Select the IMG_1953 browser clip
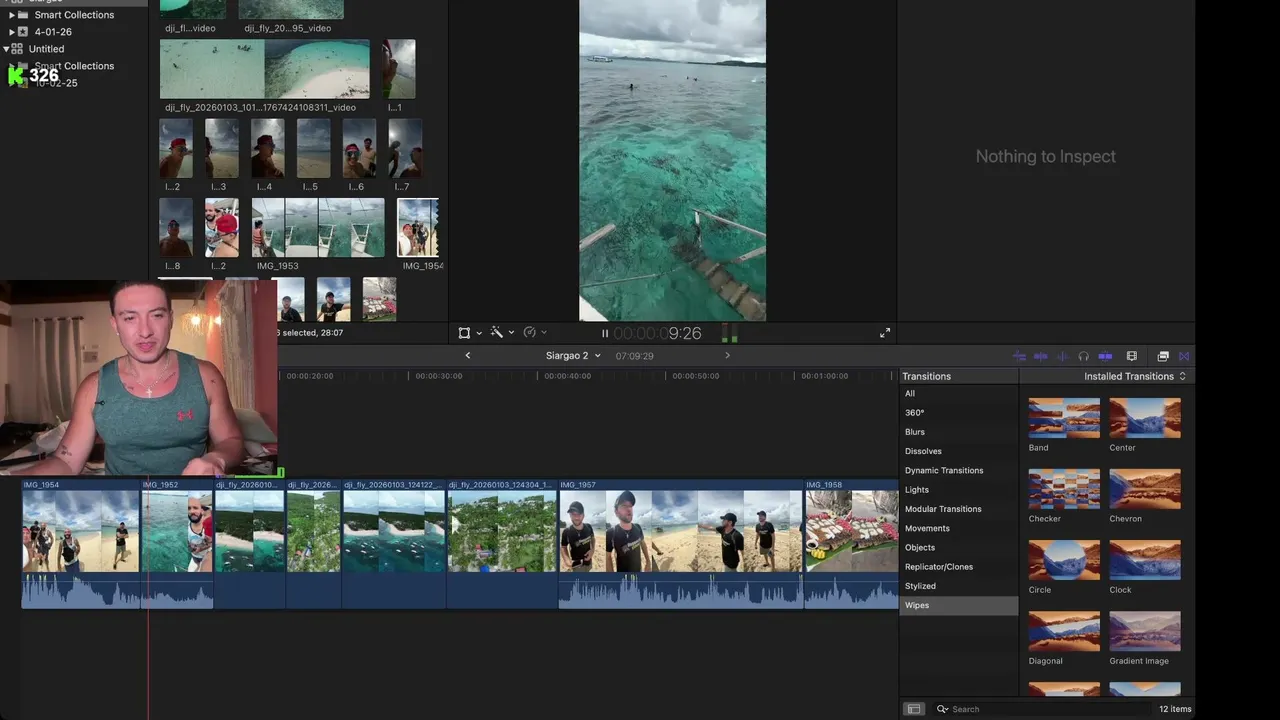Screen dimensions: 1280x720 (x=318, y=228)
